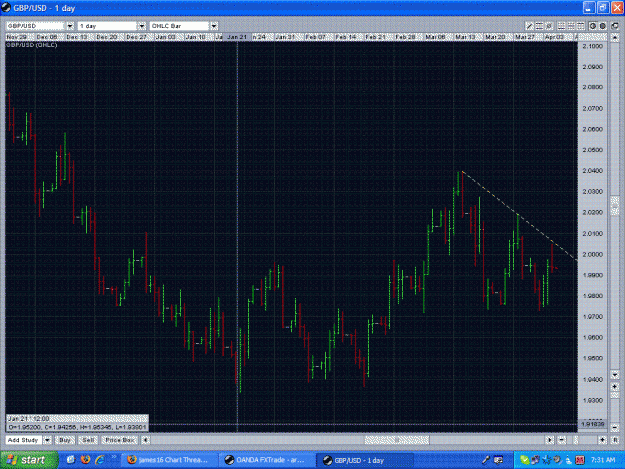
Task: Toggle the first round chart mode button
Action: coord(593,26)
